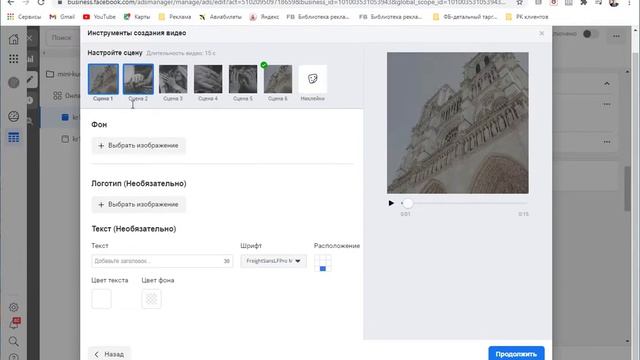Open the Сервисы apps bookmark
Viewport: 640px width, 360px height.
pos(24,17)
